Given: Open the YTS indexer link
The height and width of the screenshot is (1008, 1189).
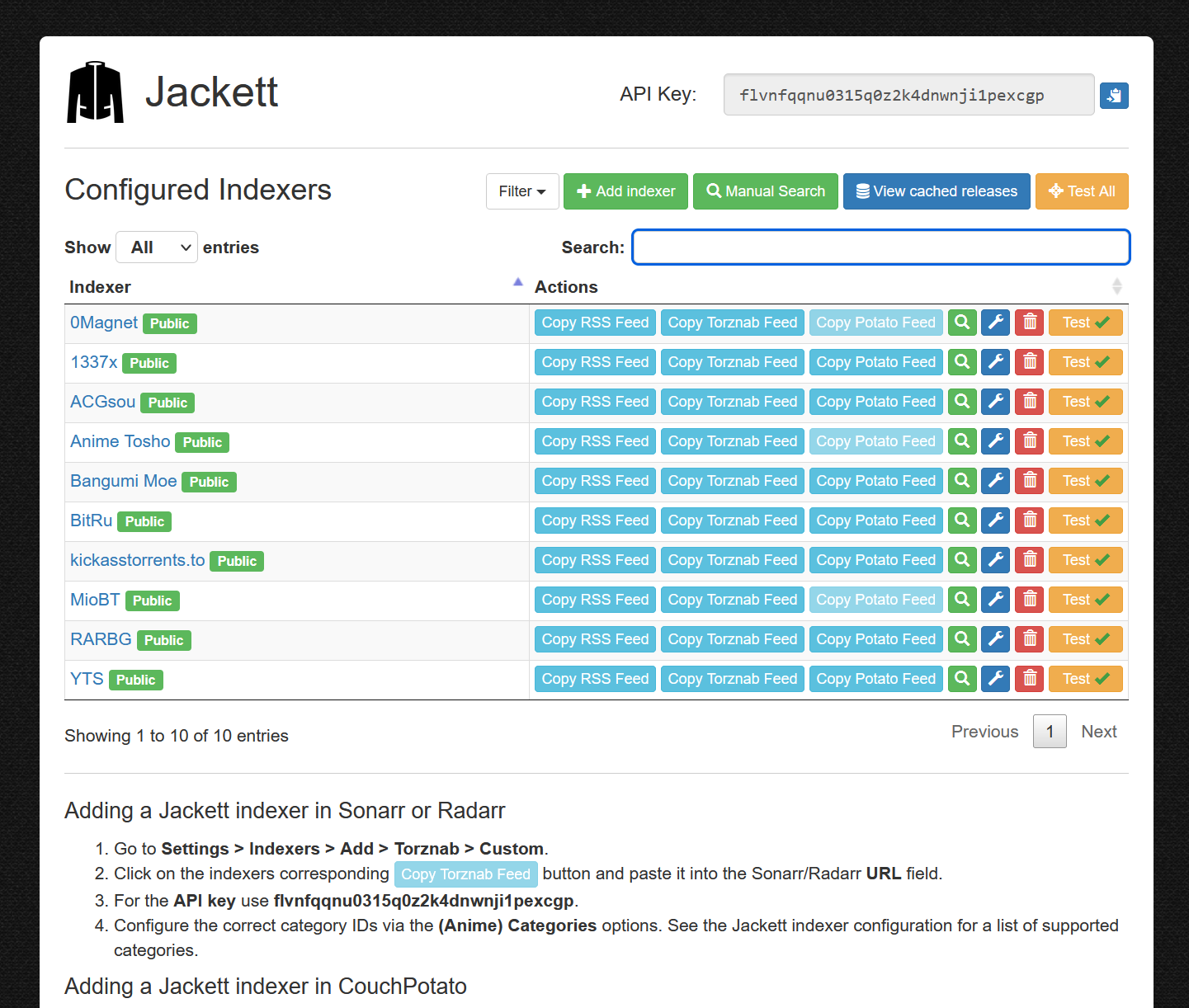Looking at the screenshot, I should click(x=87, y=679).
